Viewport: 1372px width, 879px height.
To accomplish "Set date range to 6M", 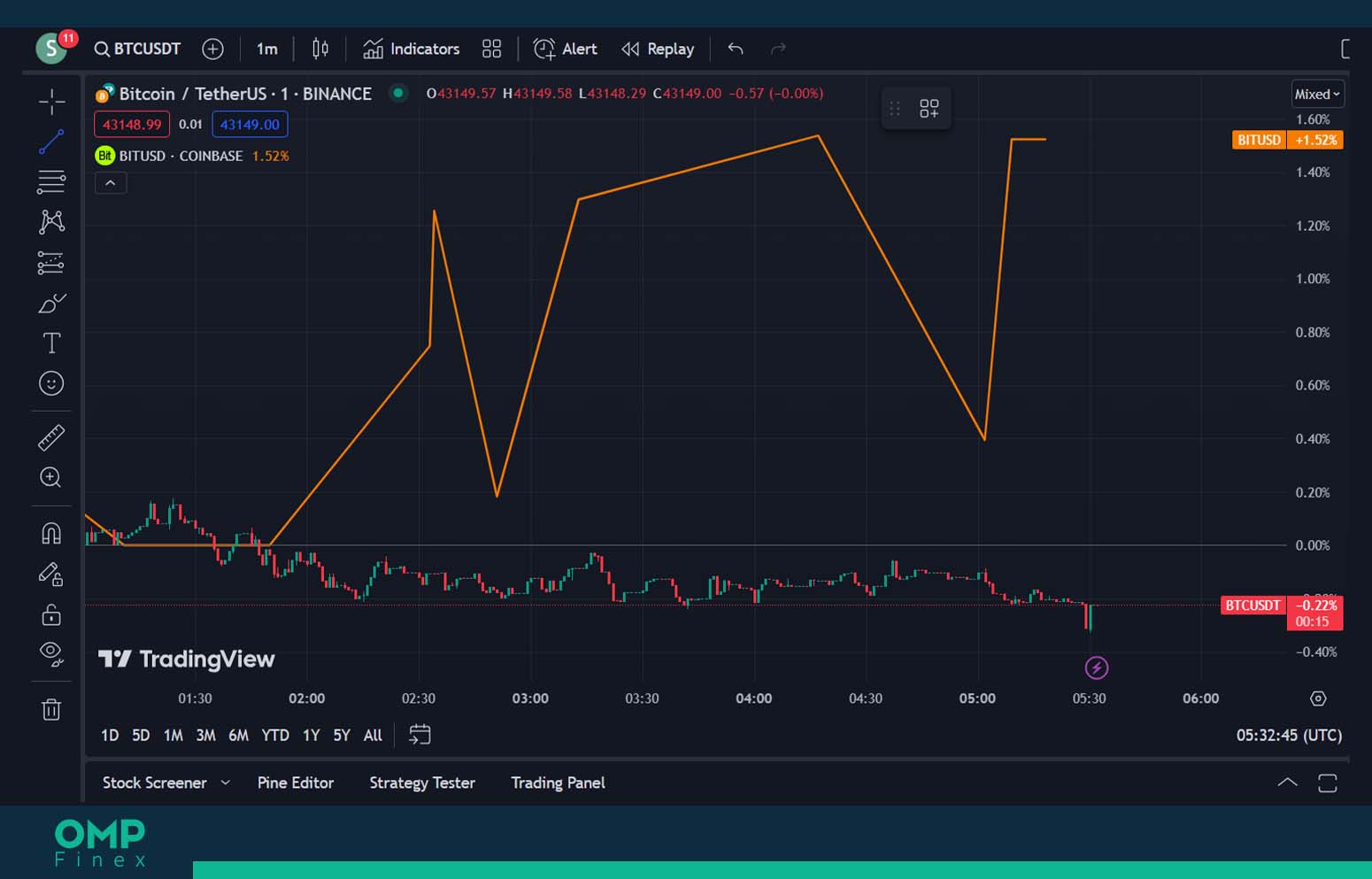I will tap(238, 735).
